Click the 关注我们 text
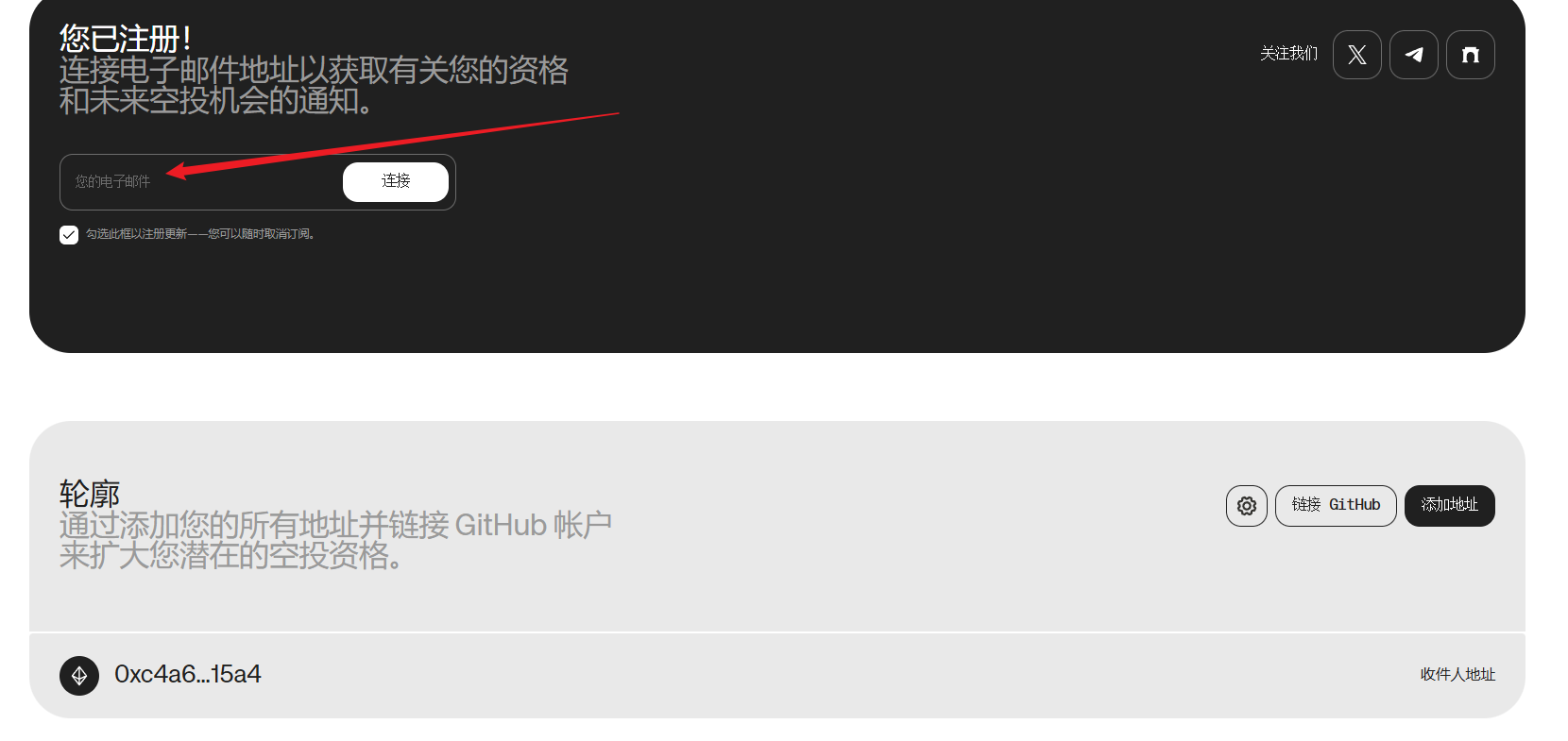 tap(1288, 54)
